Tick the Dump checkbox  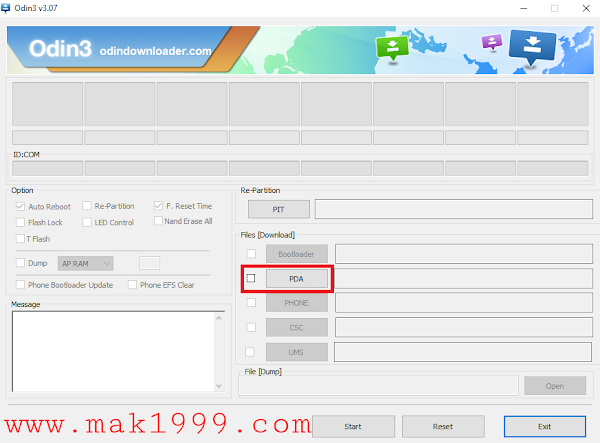20,263
